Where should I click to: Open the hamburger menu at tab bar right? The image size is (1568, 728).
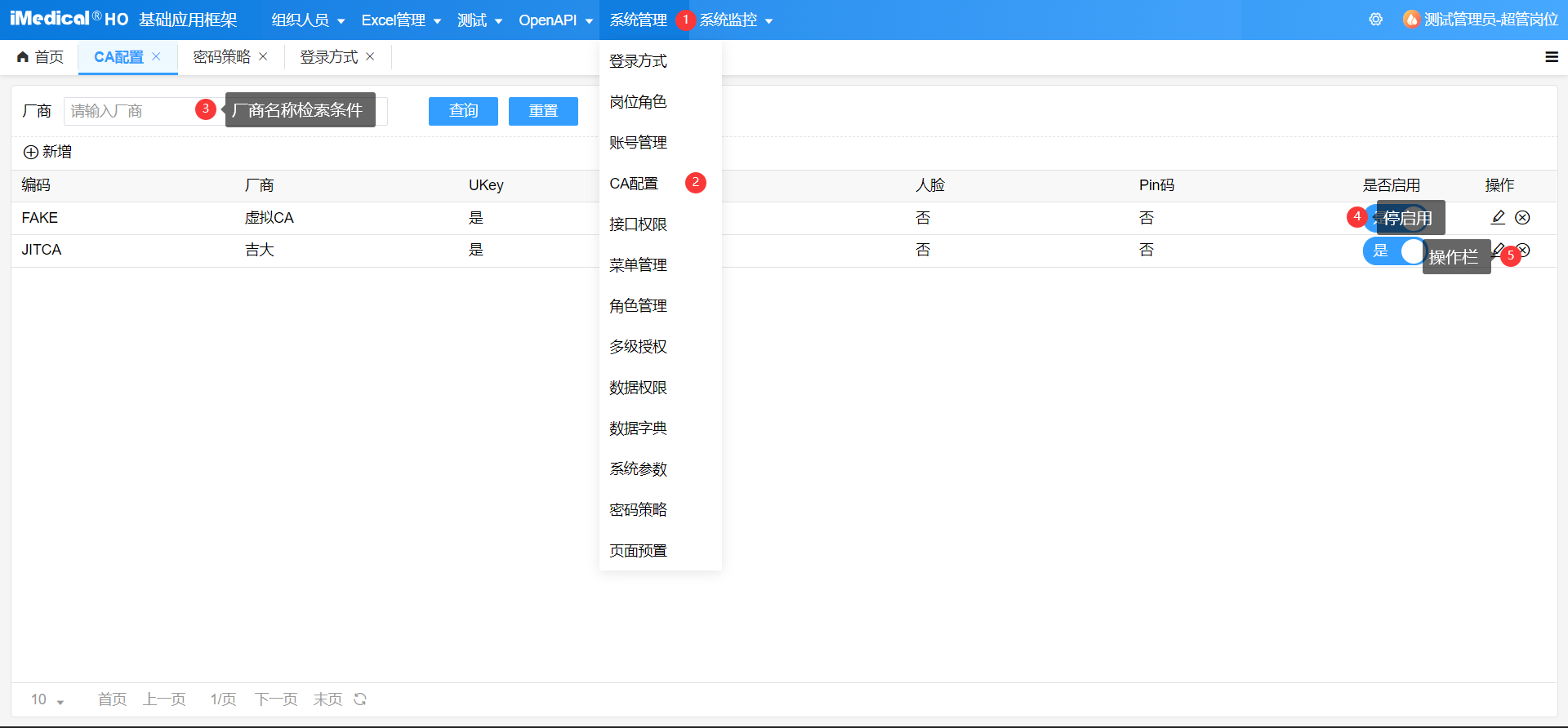[x=1552, y=57]
